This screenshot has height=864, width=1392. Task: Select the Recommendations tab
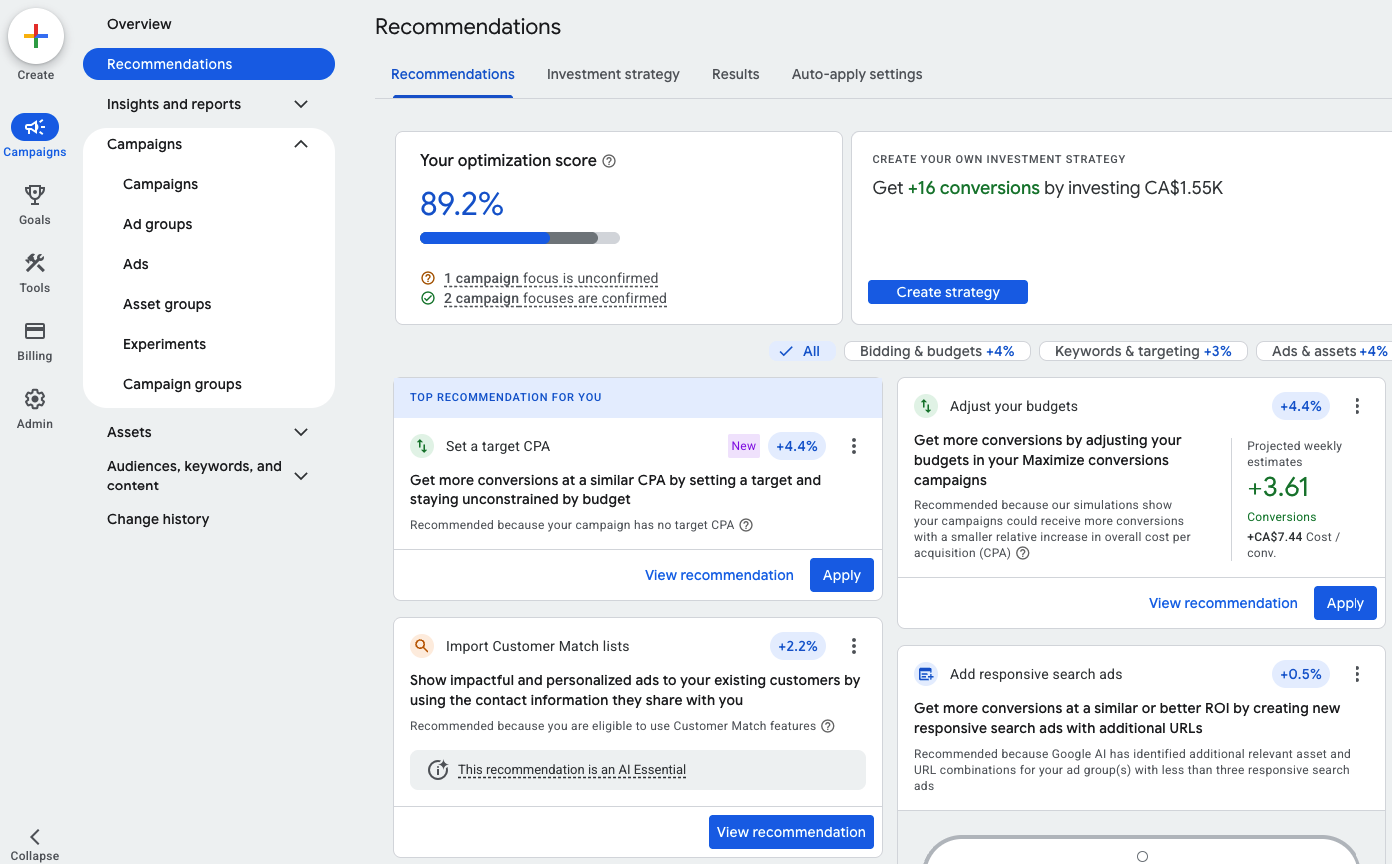coord(453,74)
